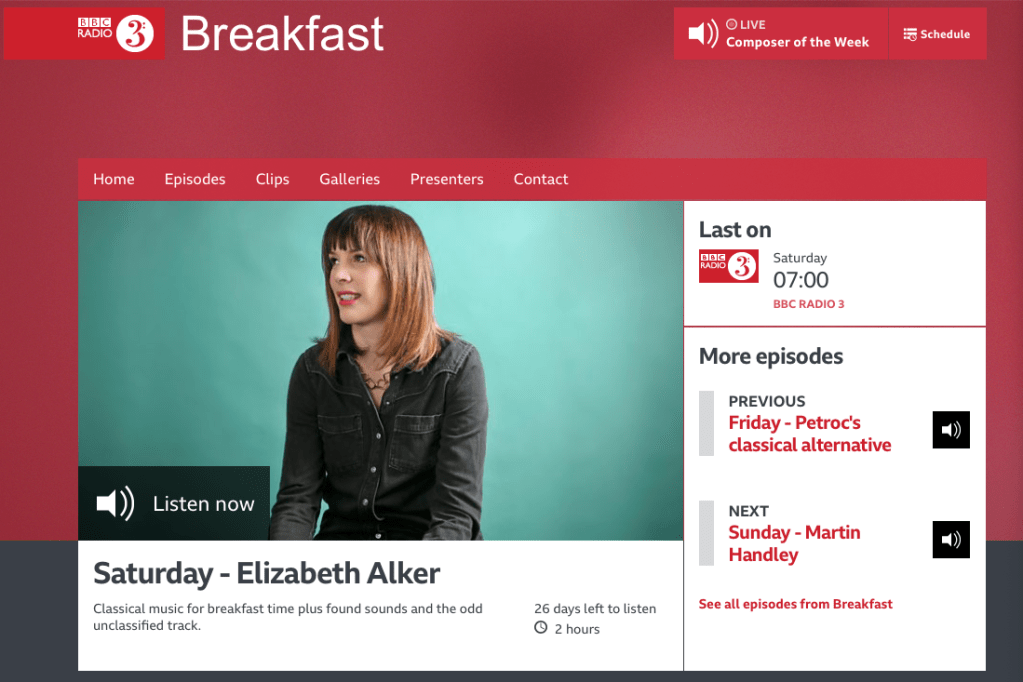This screenshot has width=1023, height=682.
Task: Click the BBC Radio 3 logo in header
Action: pyautogui.click(x=115, y=33)
